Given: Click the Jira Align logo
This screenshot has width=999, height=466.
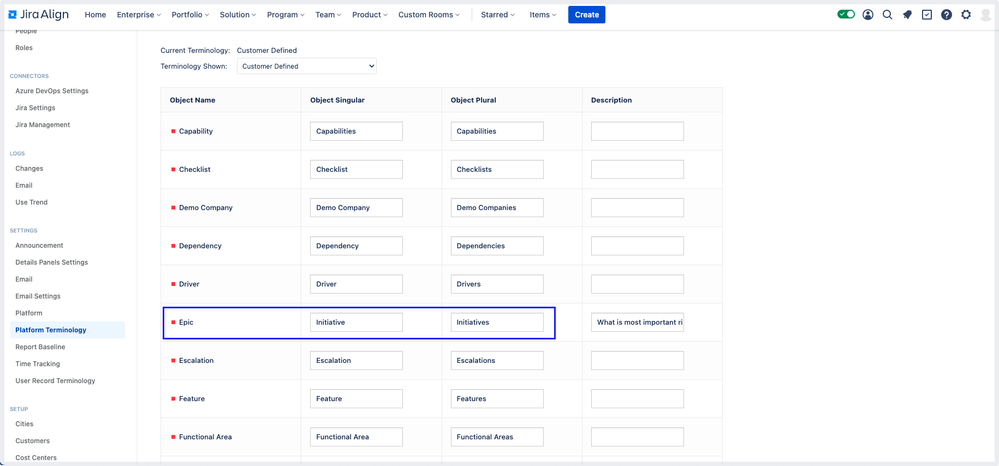Looking at the screenshot, I should tap(38, 15).
